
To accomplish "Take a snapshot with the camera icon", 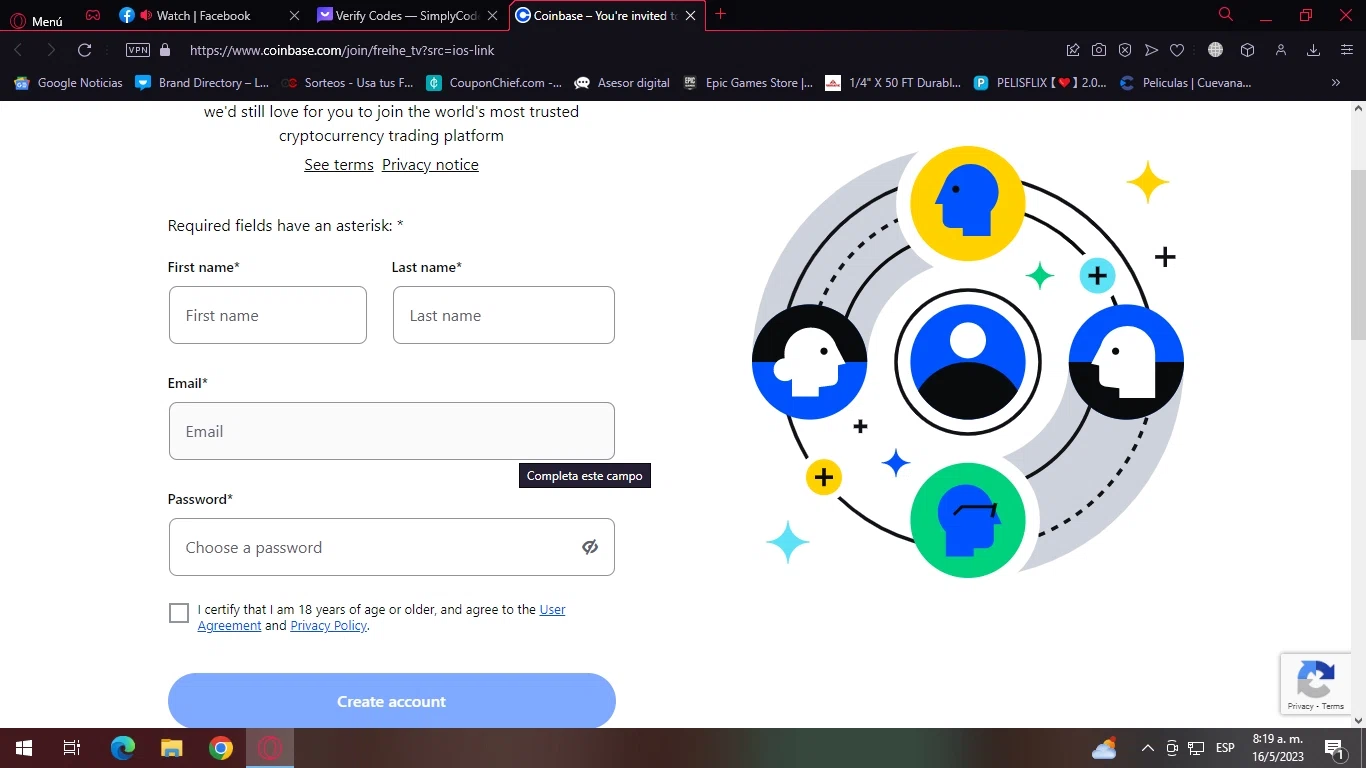I will click(1099, 50).
